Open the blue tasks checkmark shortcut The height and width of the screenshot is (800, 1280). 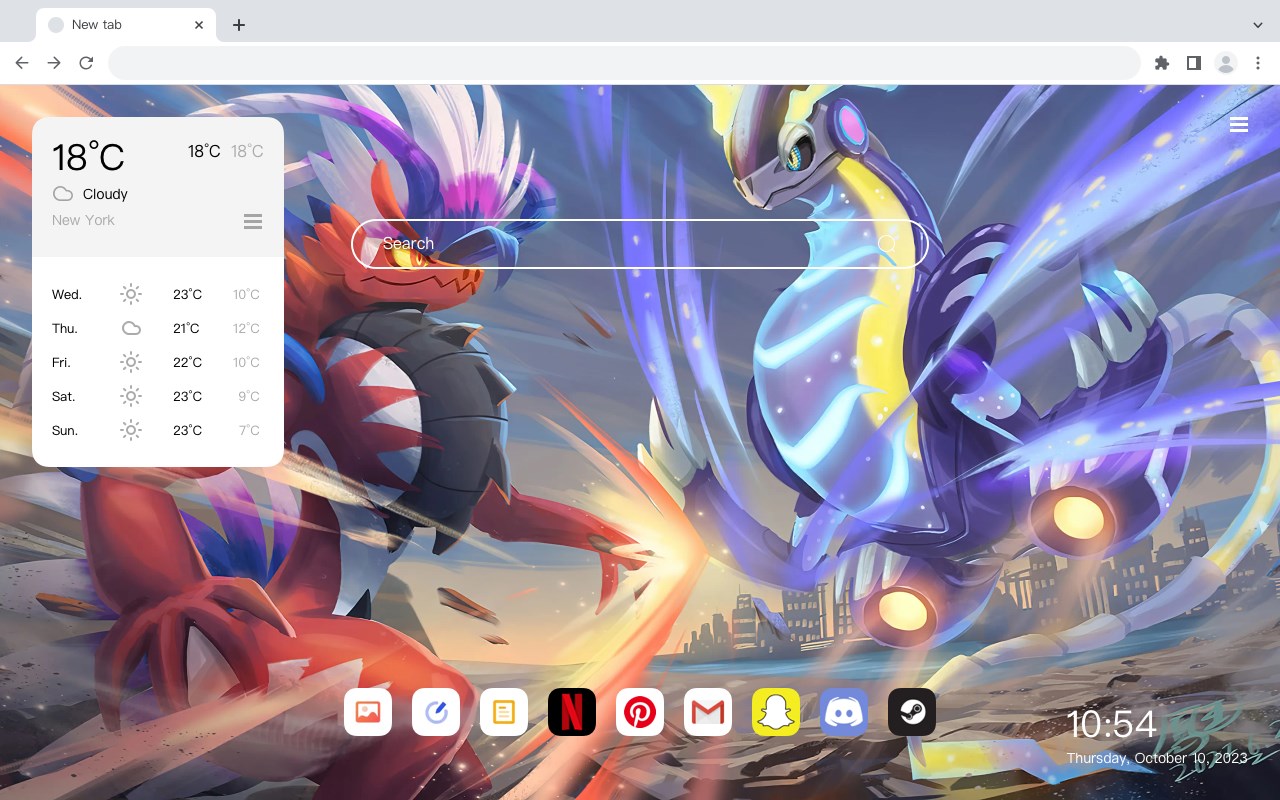coord(436,712)
